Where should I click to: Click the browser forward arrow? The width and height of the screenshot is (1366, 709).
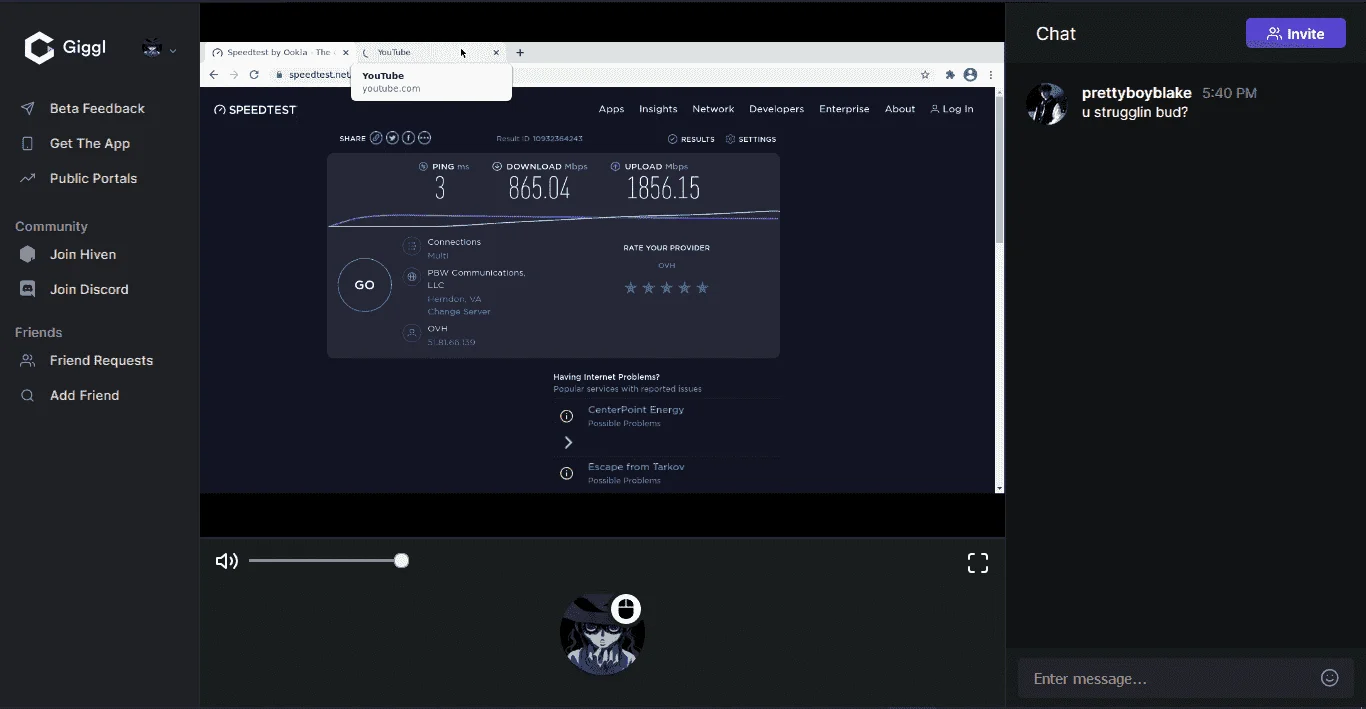[x=234, y=75]
